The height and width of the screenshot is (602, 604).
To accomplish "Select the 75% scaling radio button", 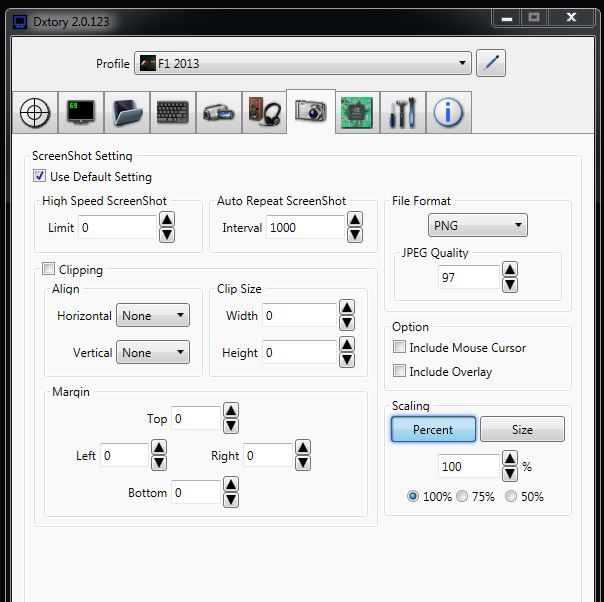I will pos(462,496).
